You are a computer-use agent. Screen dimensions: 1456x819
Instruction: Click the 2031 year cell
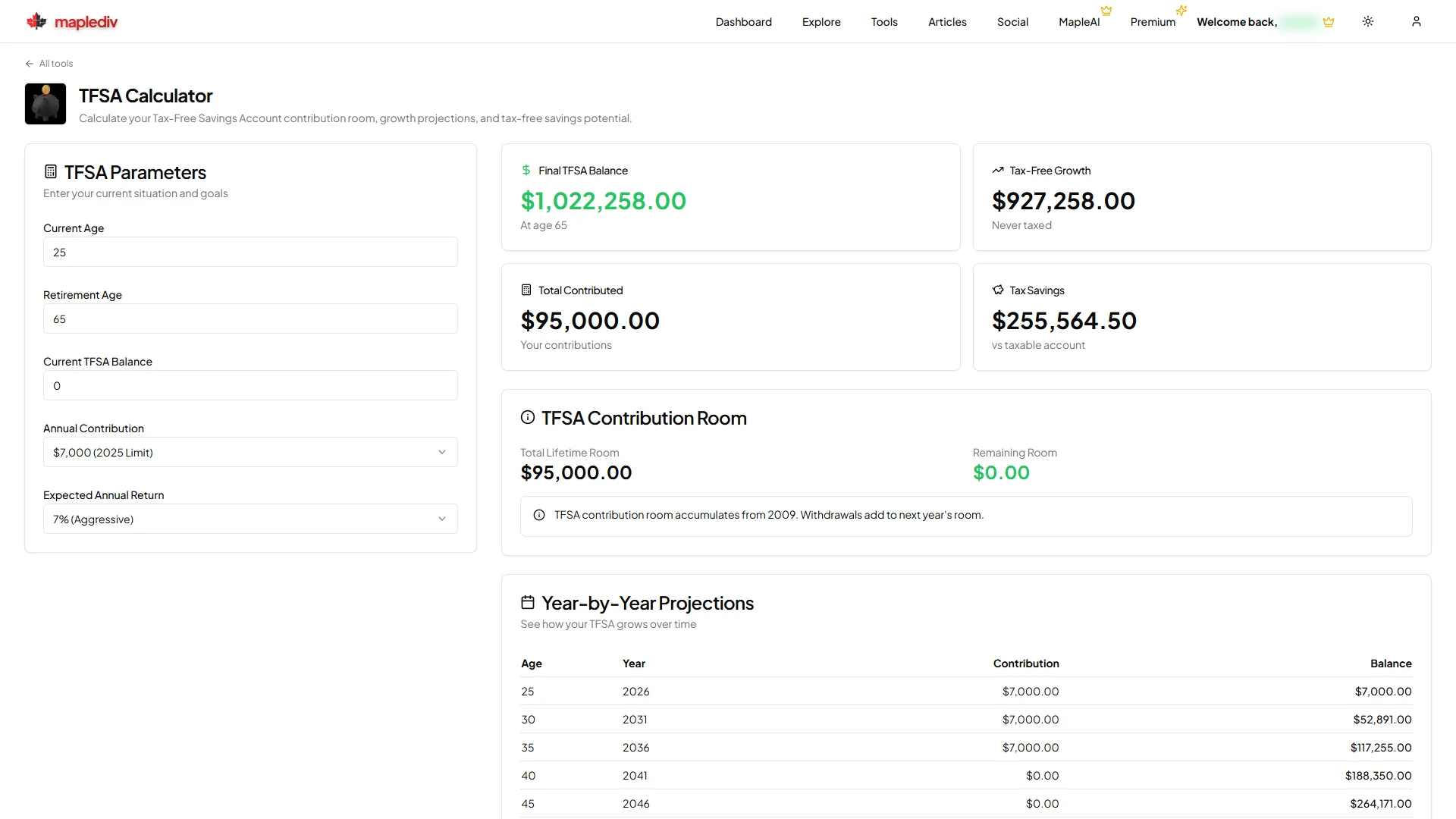635,720
